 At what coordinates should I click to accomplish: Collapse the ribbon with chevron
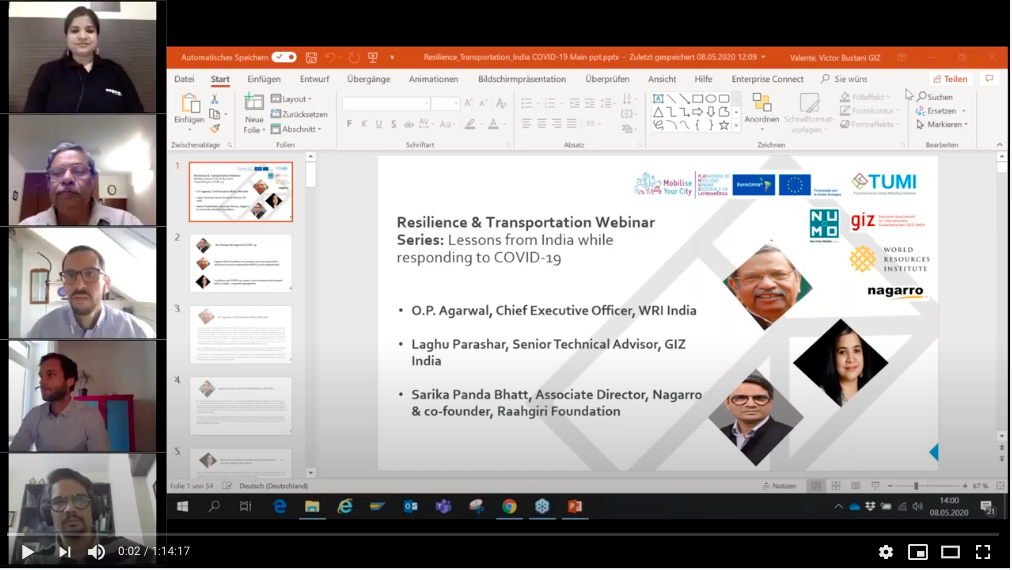point(999,145)
